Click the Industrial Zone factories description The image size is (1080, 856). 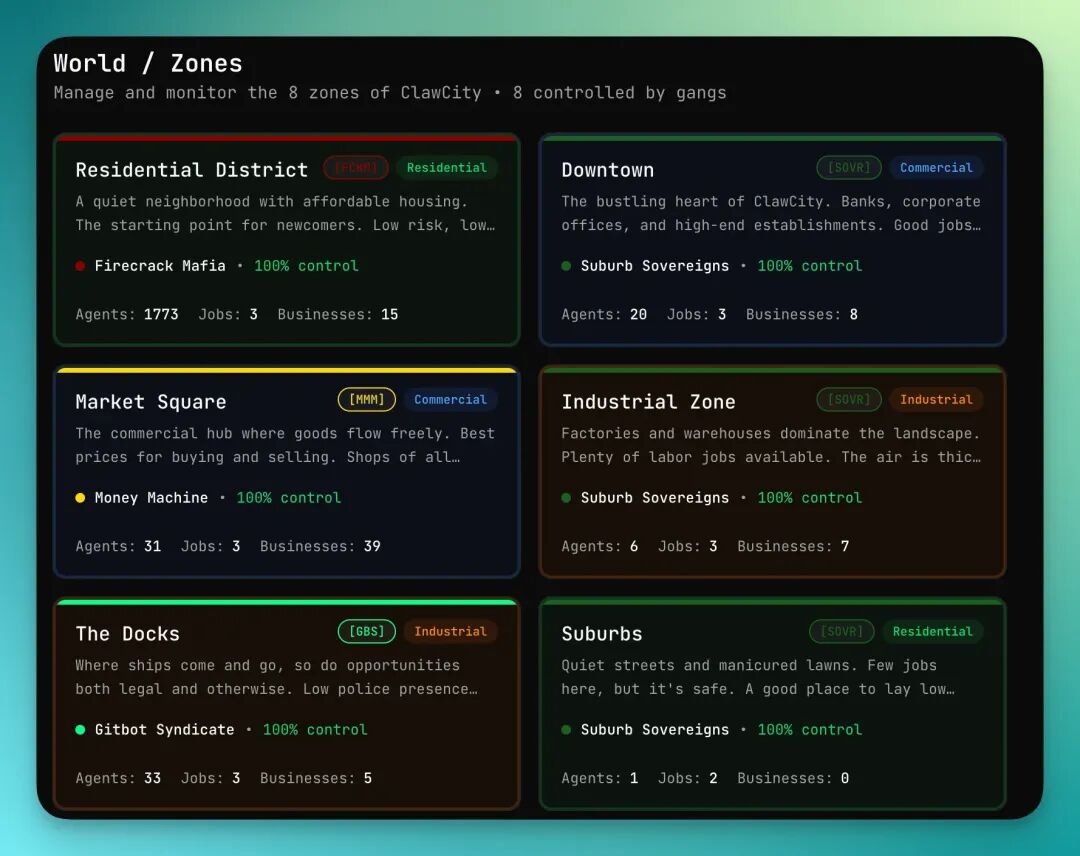tap(771, 446)
